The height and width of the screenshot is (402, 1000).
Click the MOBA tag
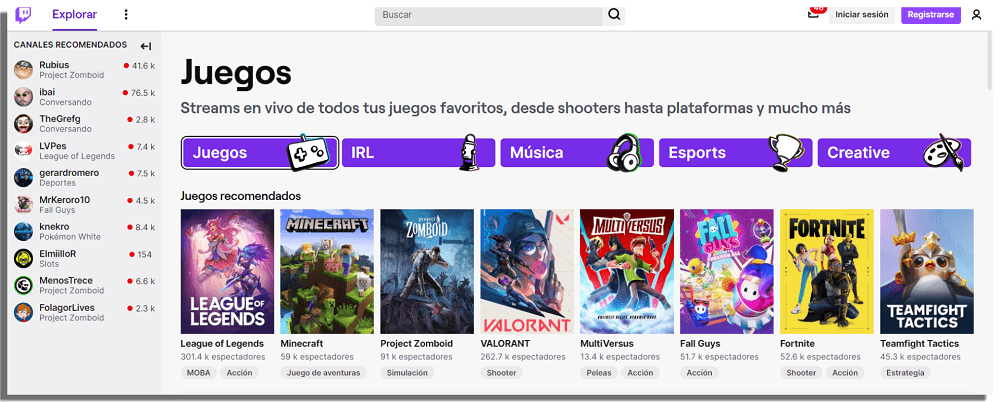click(x=199, y=373)
